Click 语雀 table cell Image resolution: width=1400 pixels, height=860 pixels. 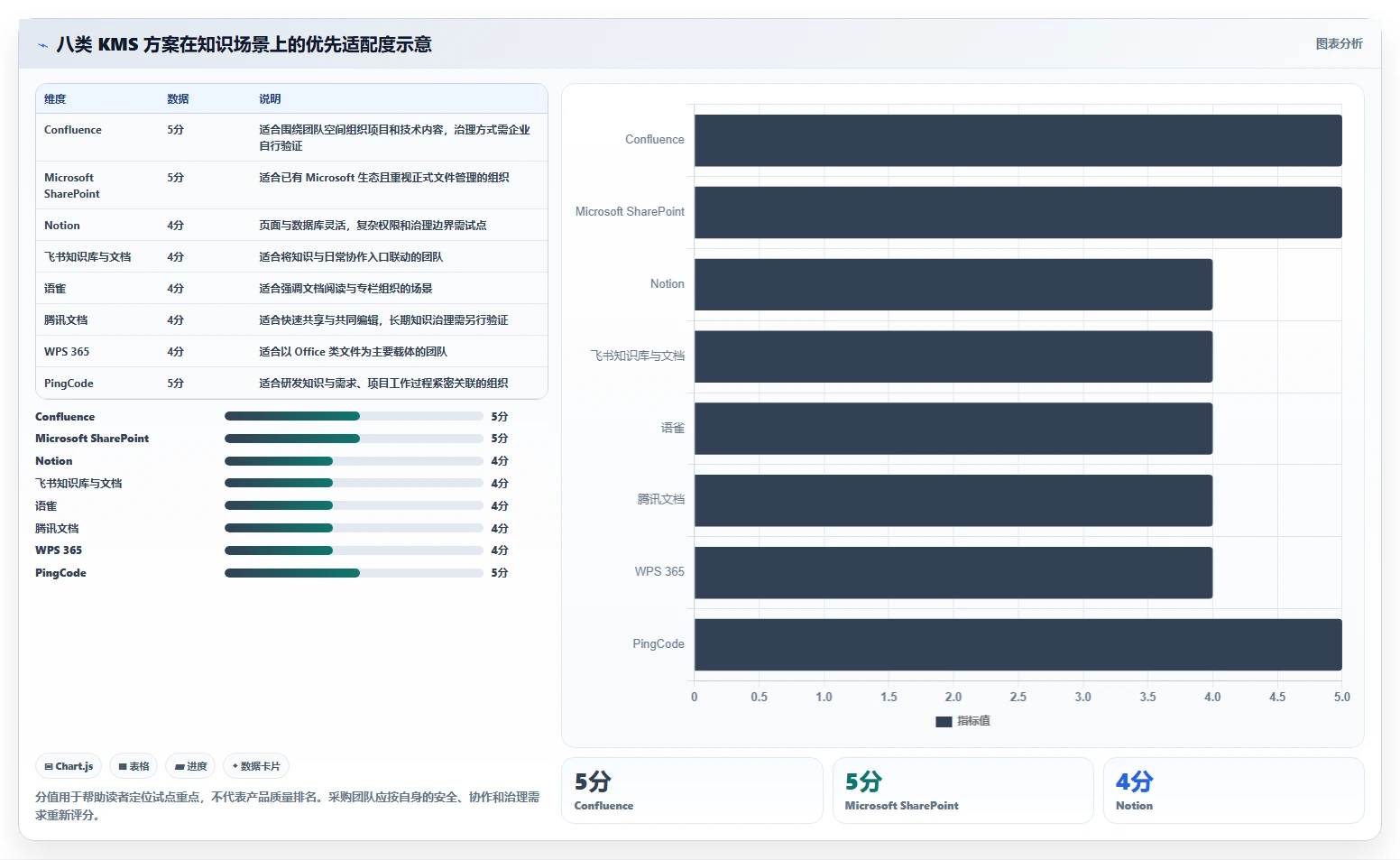(55, 289)
